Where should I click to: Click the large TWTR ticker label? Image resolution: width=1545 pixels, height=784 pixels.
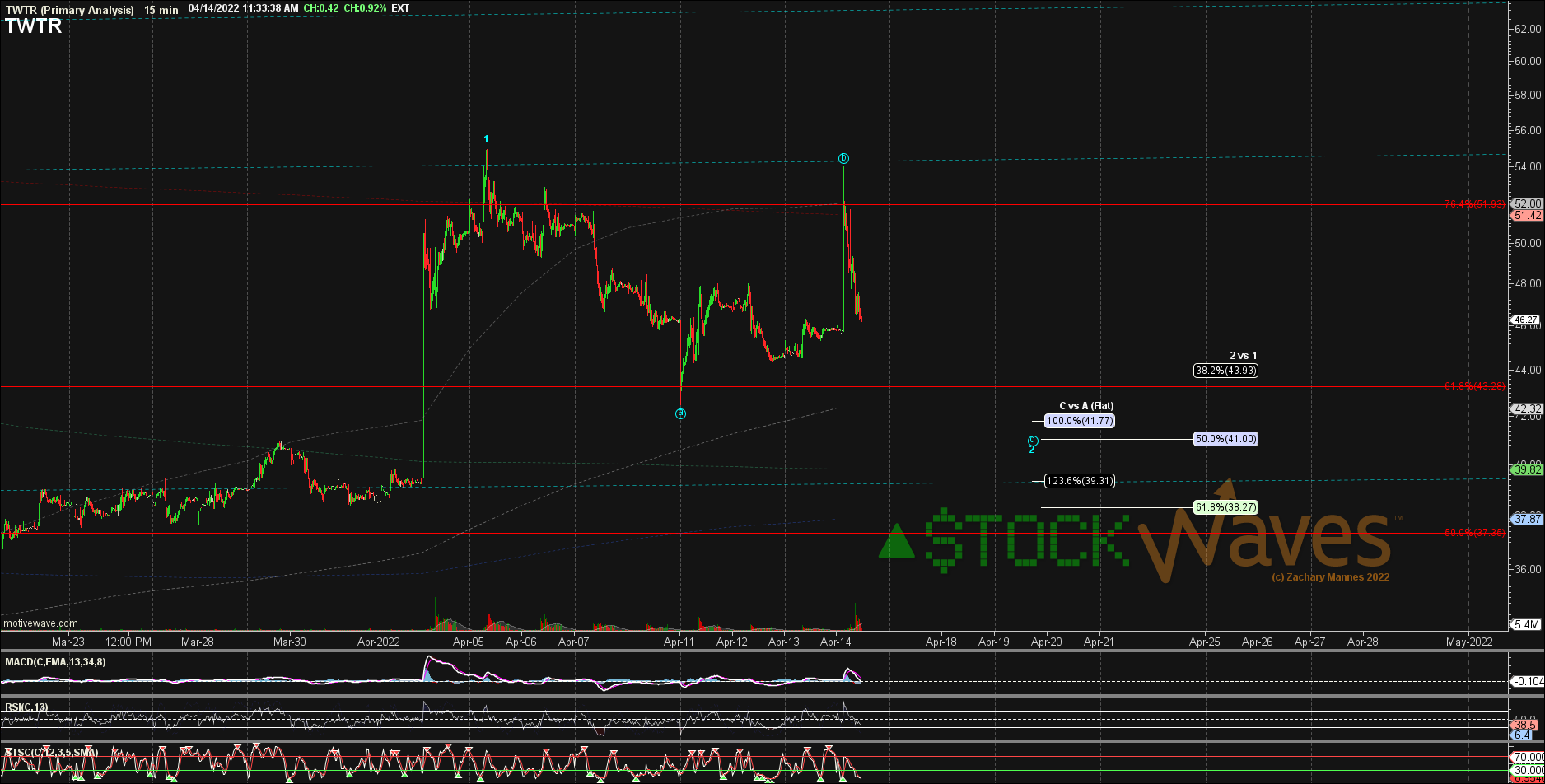point(33,26)
